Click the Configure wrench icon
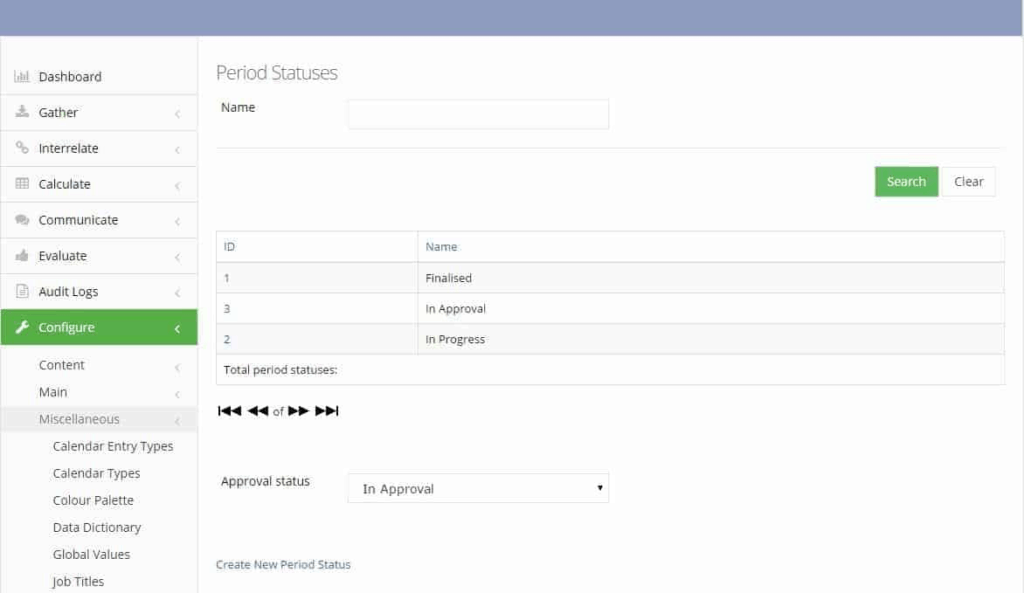This screenshot has height=593, width=1024. (22, 327)
